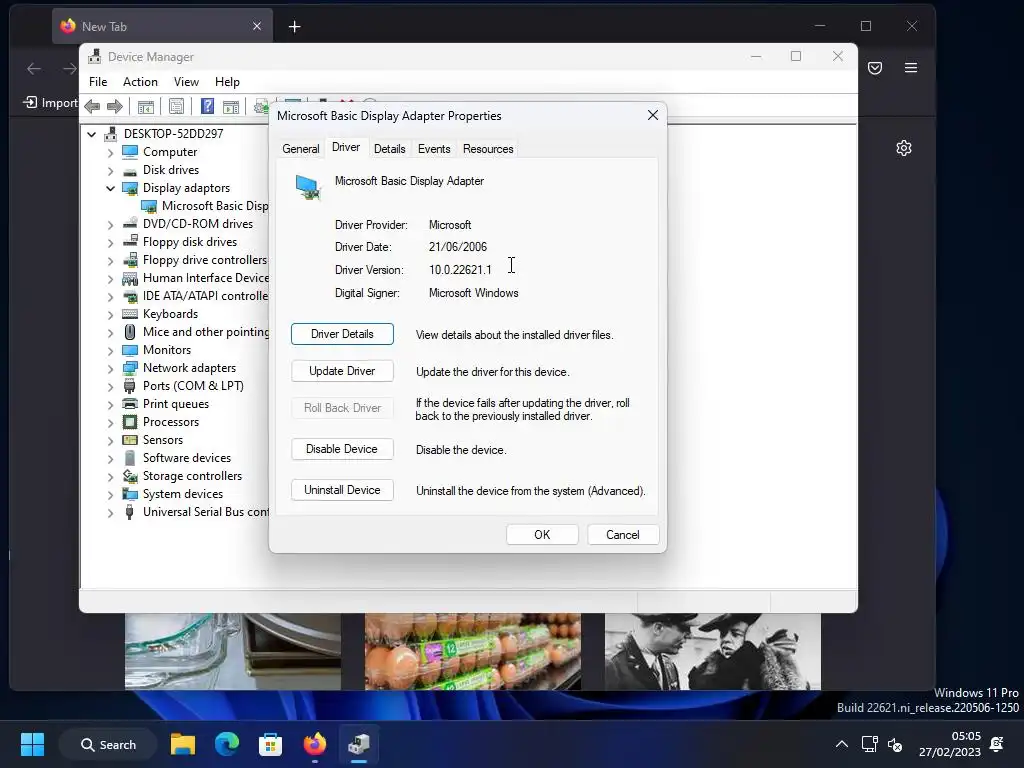The image size is (1024, 768).
Task: Expand the Ports (COM & LPT) node
Action: (x=110, y=387)
